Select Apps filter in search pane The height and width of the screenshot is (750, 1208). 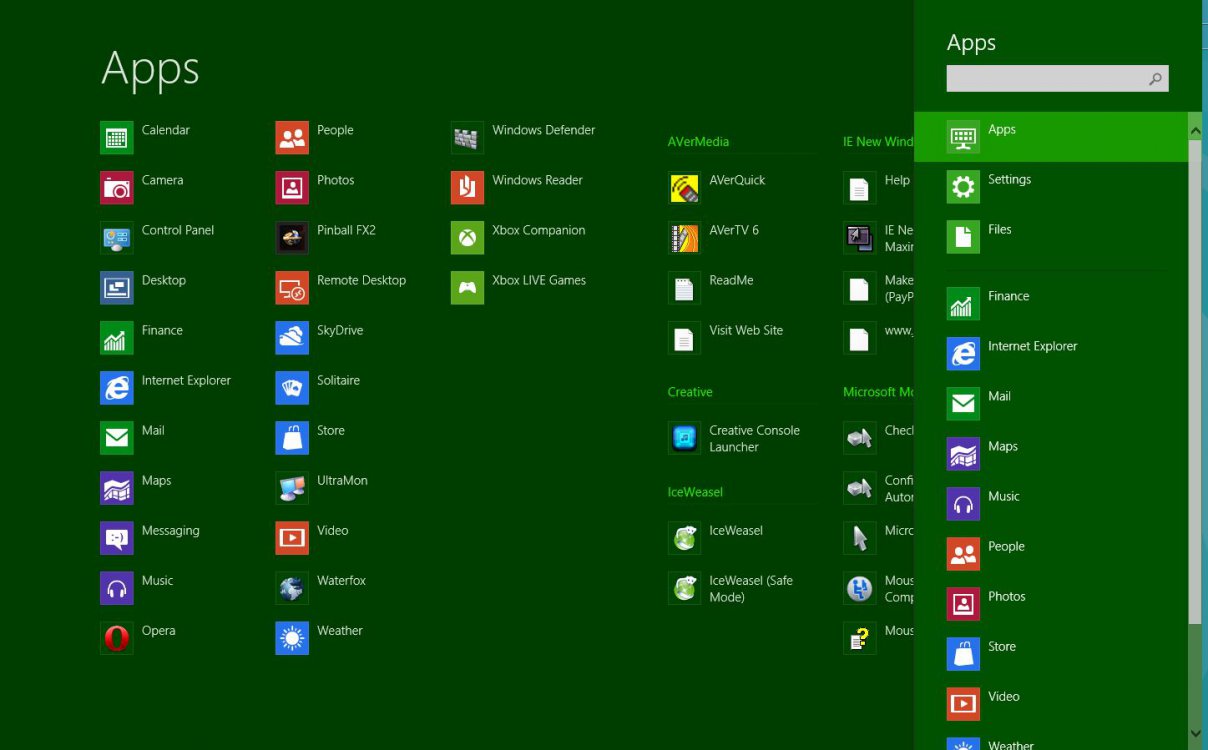[1050, 137]
